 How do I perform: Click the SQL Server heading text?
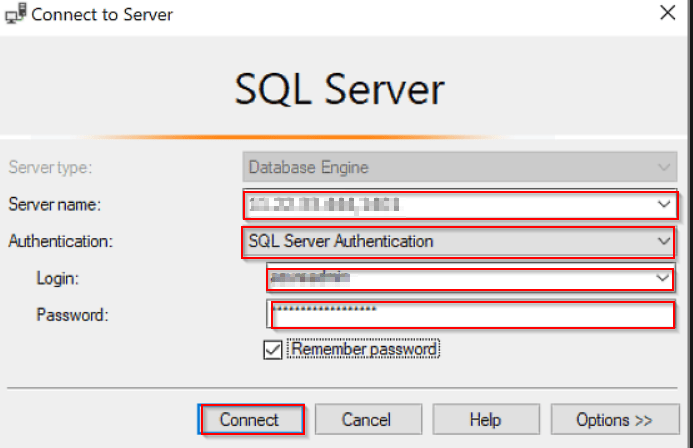[x=339, y=89]
